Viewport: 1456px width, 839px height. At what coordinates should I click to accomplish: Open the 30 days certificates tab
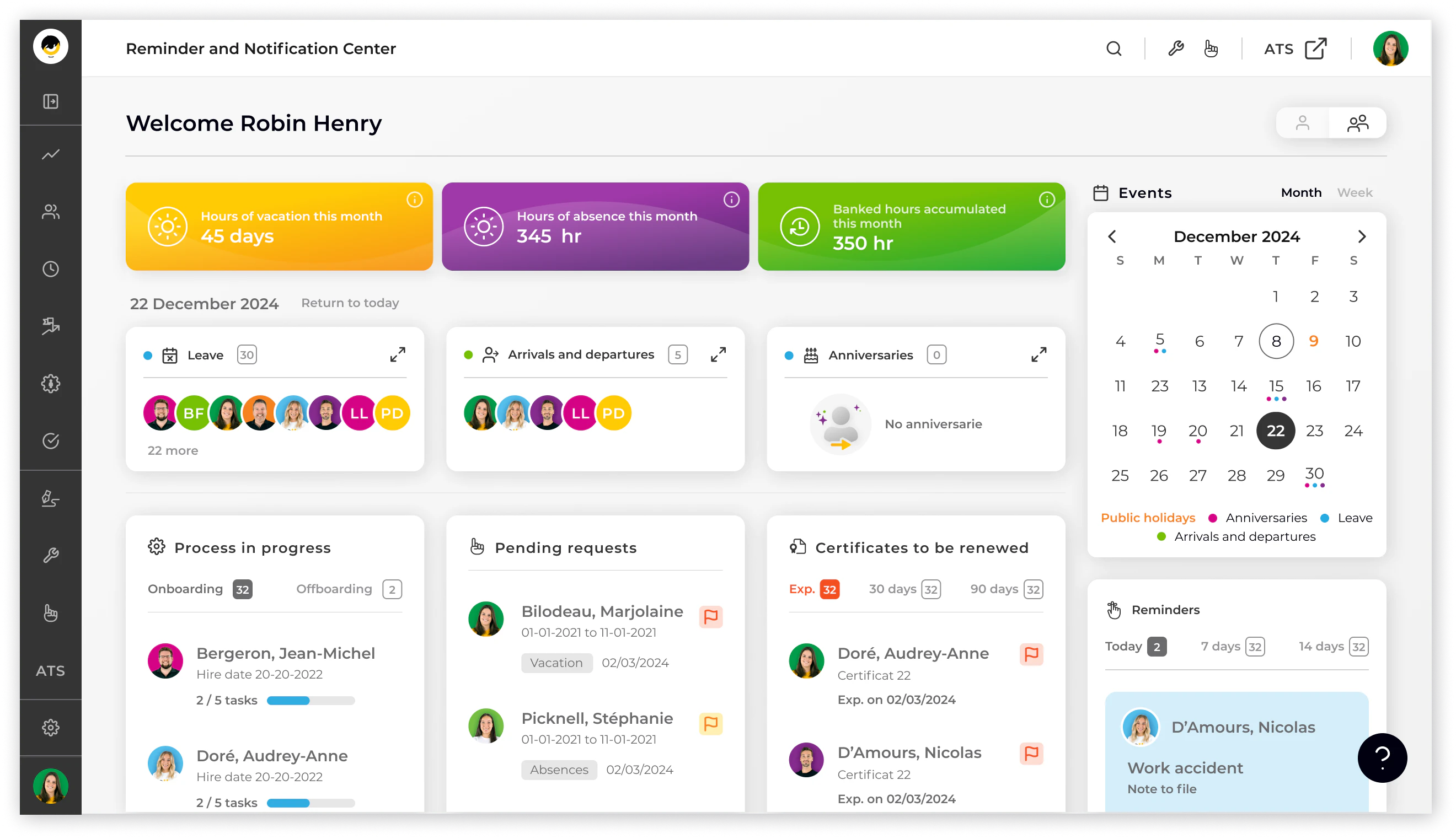click(x=903, y=589)
